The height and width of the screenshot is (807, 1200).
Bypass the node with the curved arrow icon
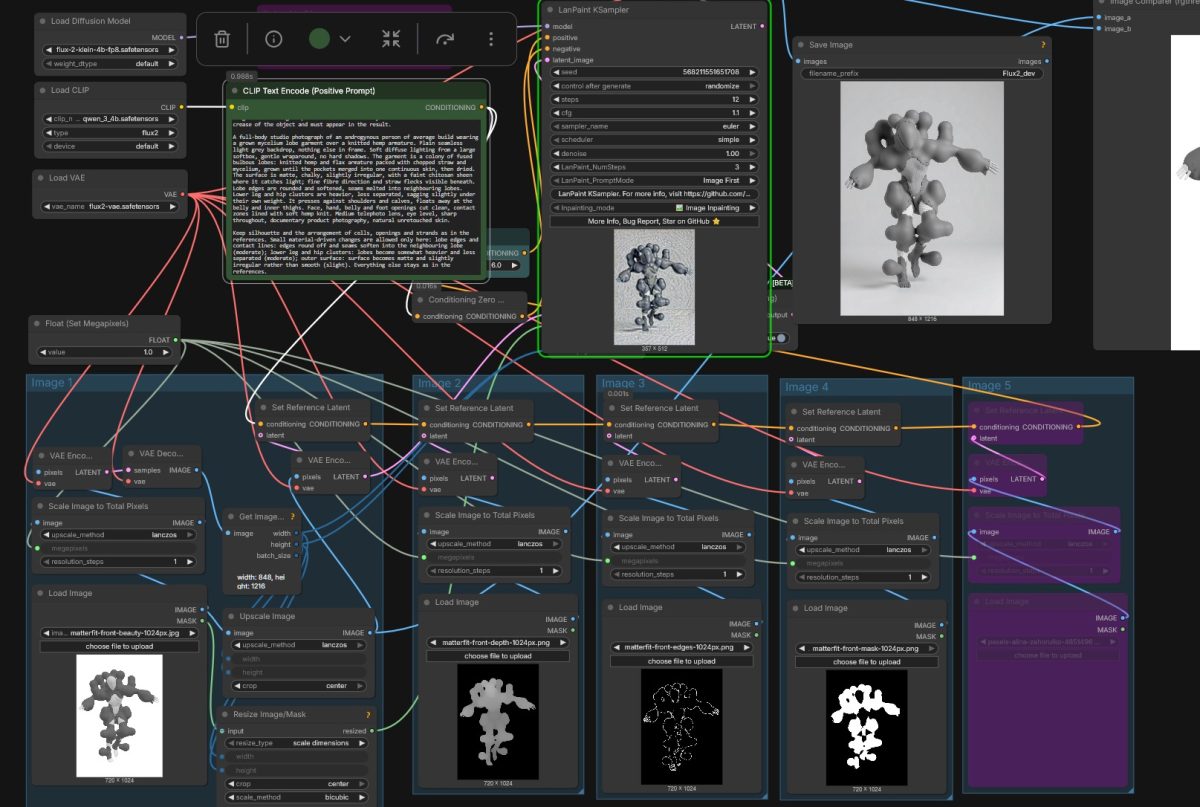(444, 39)
